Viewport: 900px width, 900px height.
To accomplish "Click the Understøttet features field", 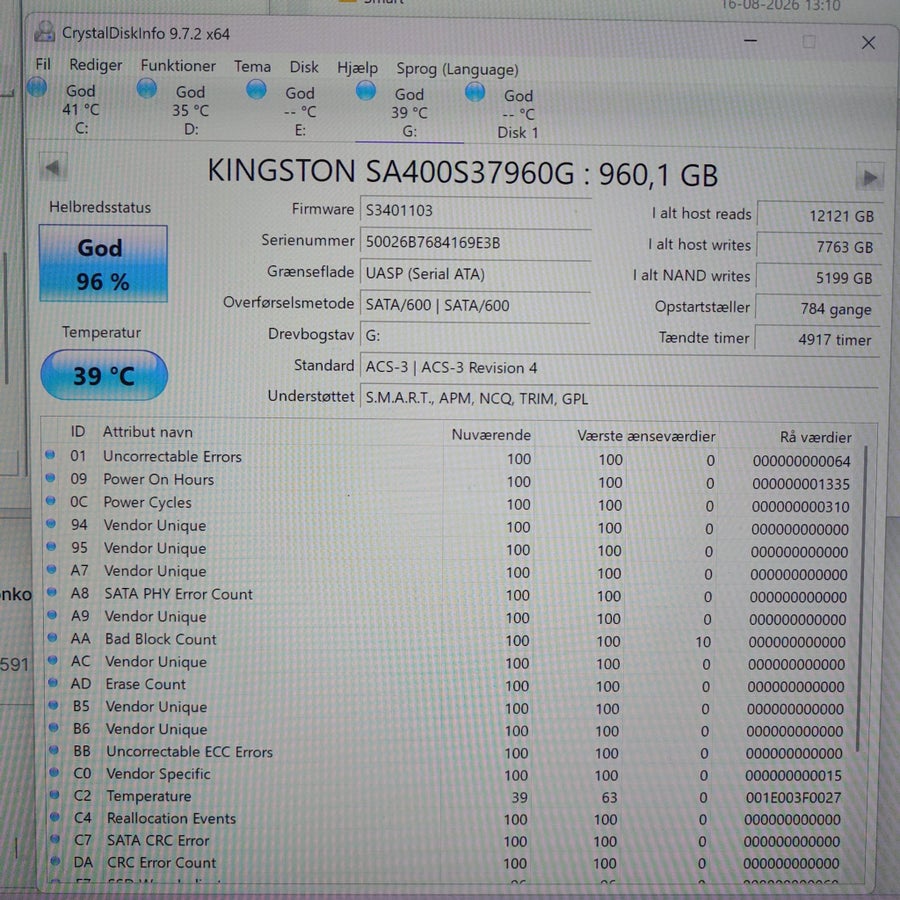I will click(x=619, y=398).
